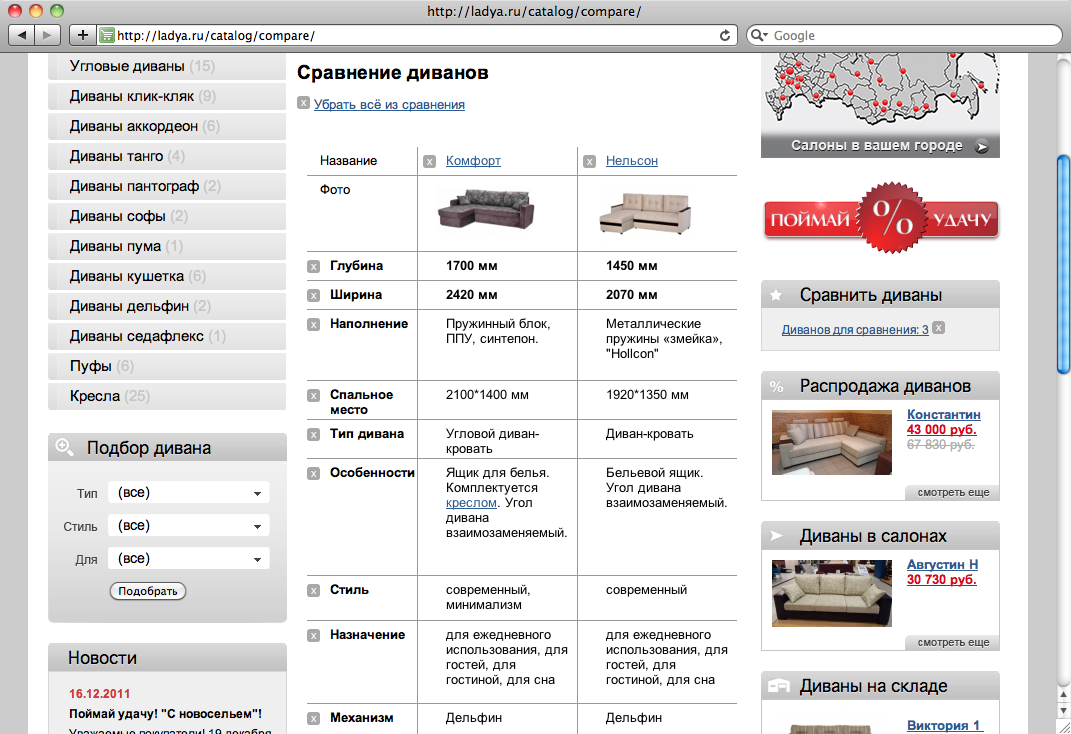Remove all from comparison via x icon
This screenshot has width=1071, height=734.
(303, 103)
